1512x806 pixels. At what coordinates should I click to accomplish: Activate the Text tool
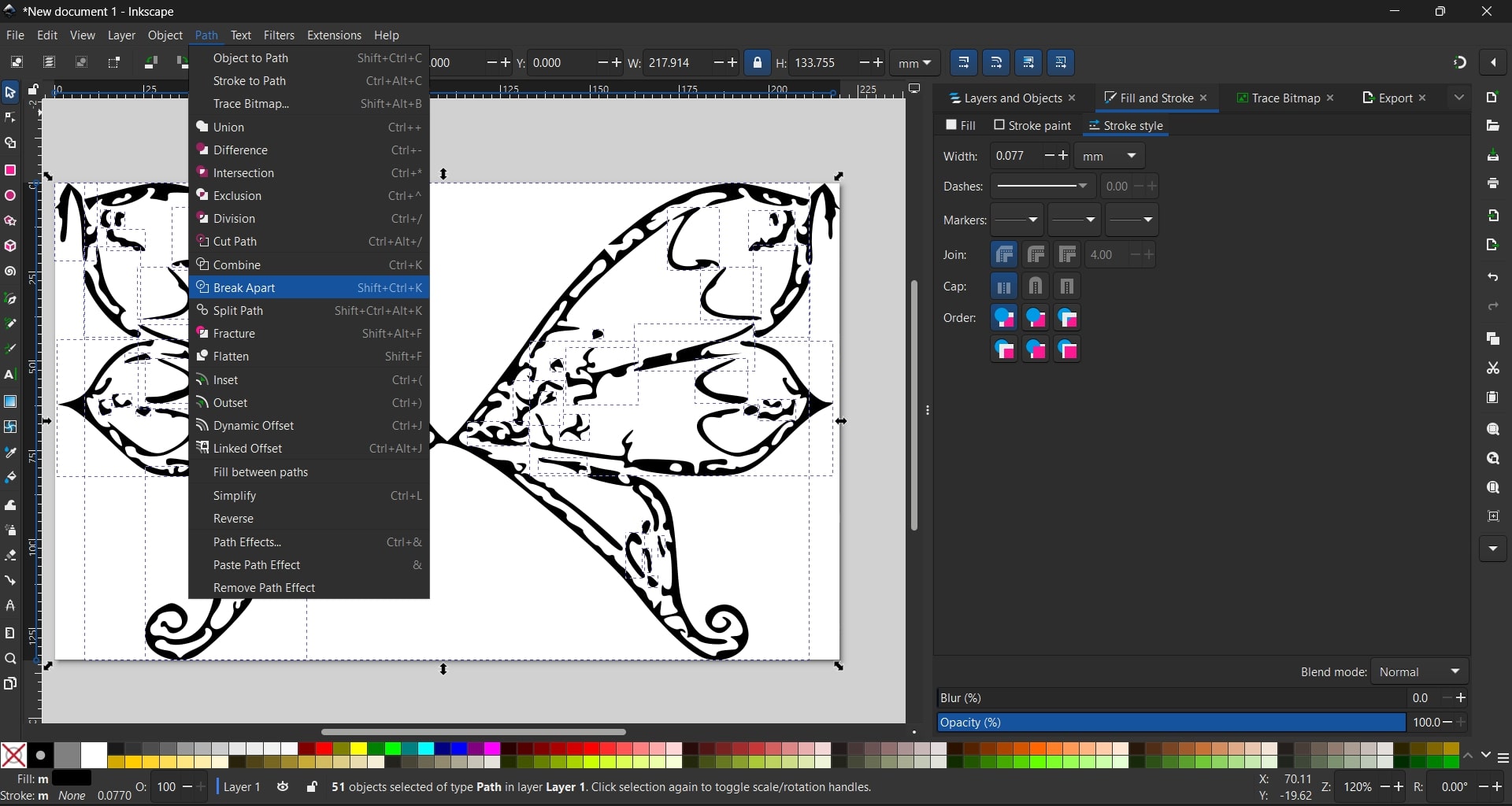point(10,375)
